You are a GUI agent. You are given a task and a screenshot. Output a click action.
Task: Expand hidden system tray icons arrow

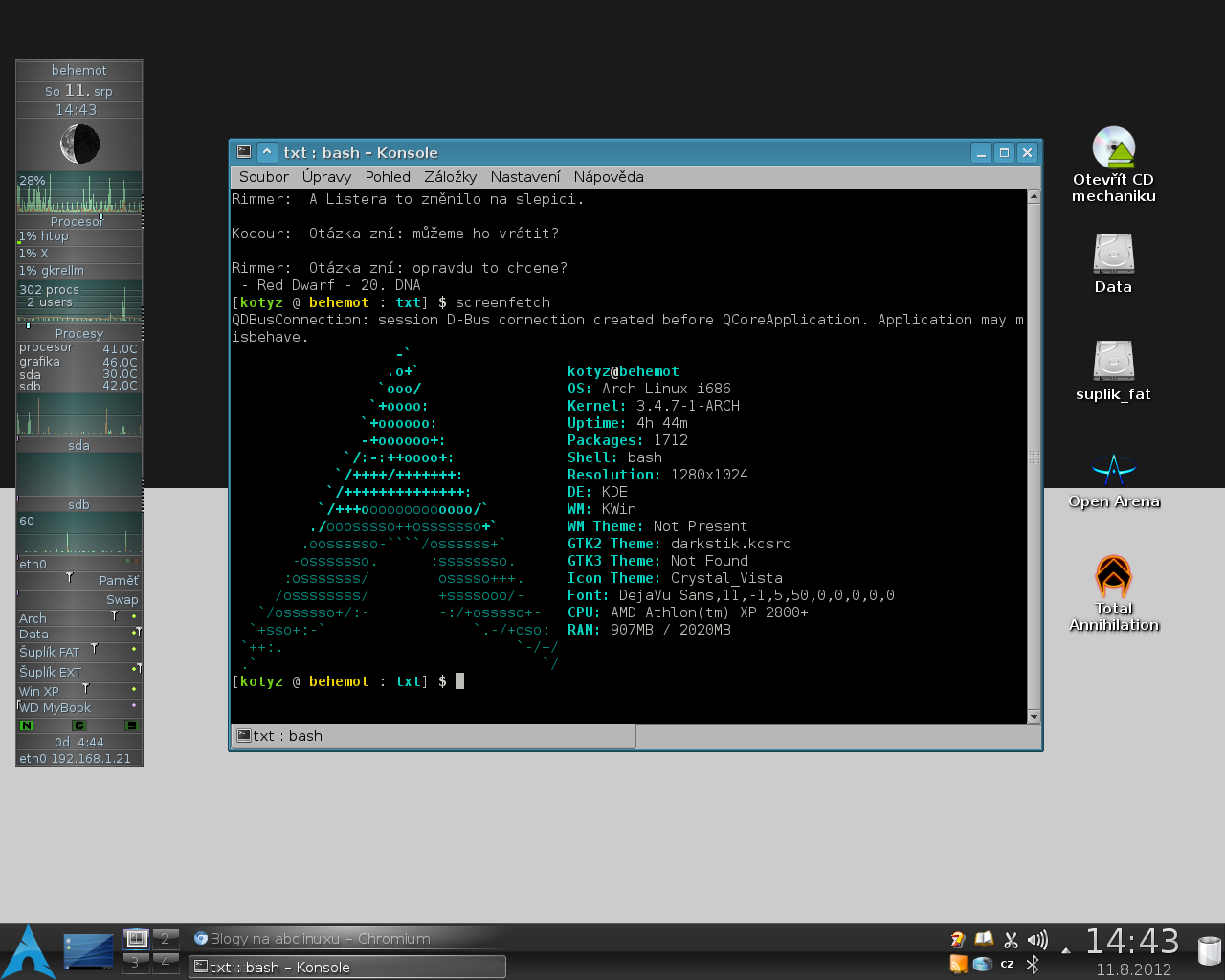[x=1065, y=951]
